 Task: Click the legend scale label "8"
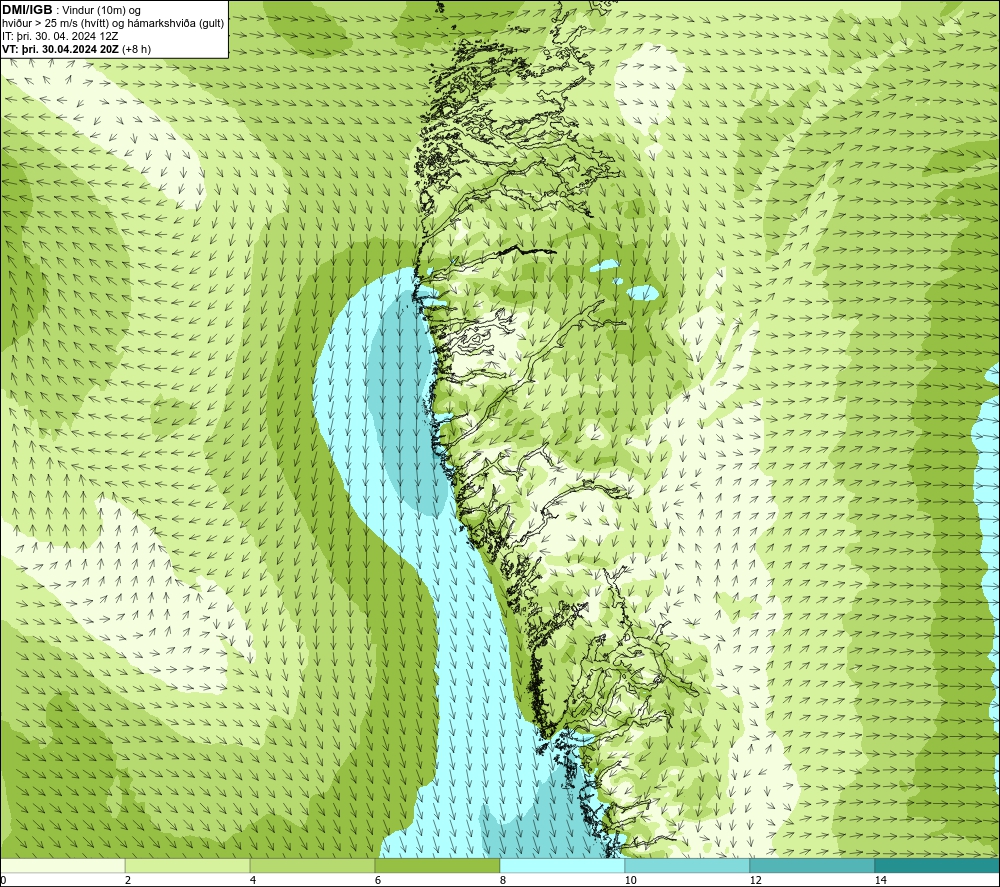[503, 880]
